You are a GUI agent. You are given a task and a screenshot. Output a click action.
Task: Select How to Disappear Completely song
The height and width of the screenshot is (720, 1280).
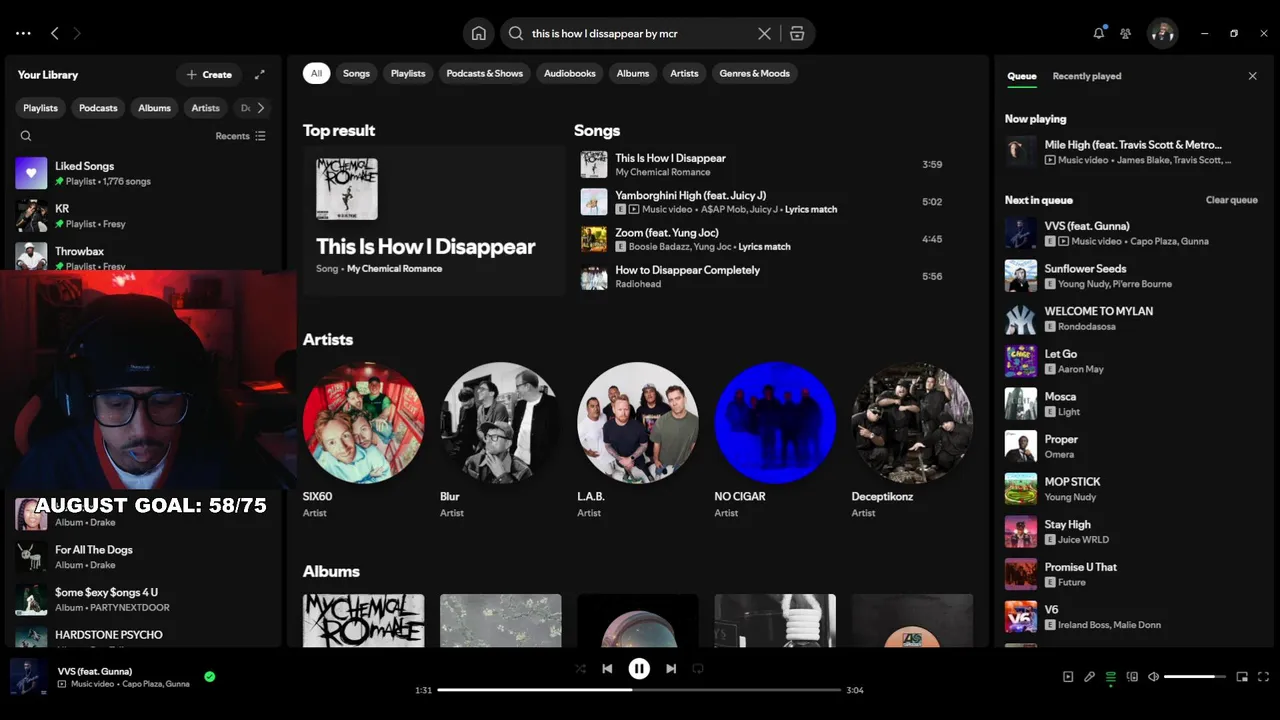tap(764, 277)
